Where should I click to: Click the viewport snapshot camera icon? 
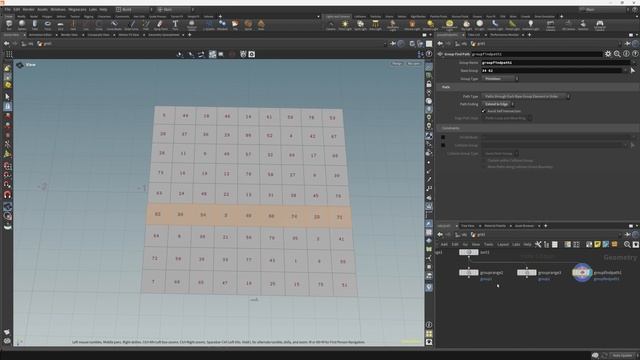(x=252, y=54)
